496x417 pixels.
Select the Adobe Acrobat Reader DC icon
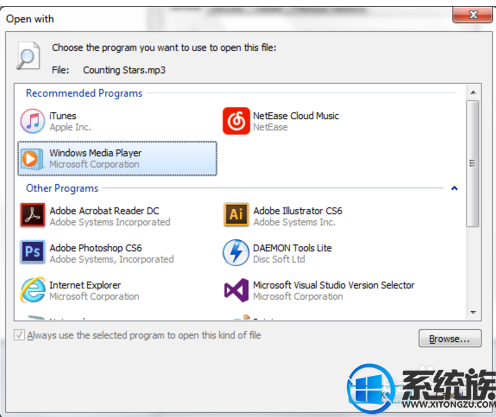tap(32, 215)
